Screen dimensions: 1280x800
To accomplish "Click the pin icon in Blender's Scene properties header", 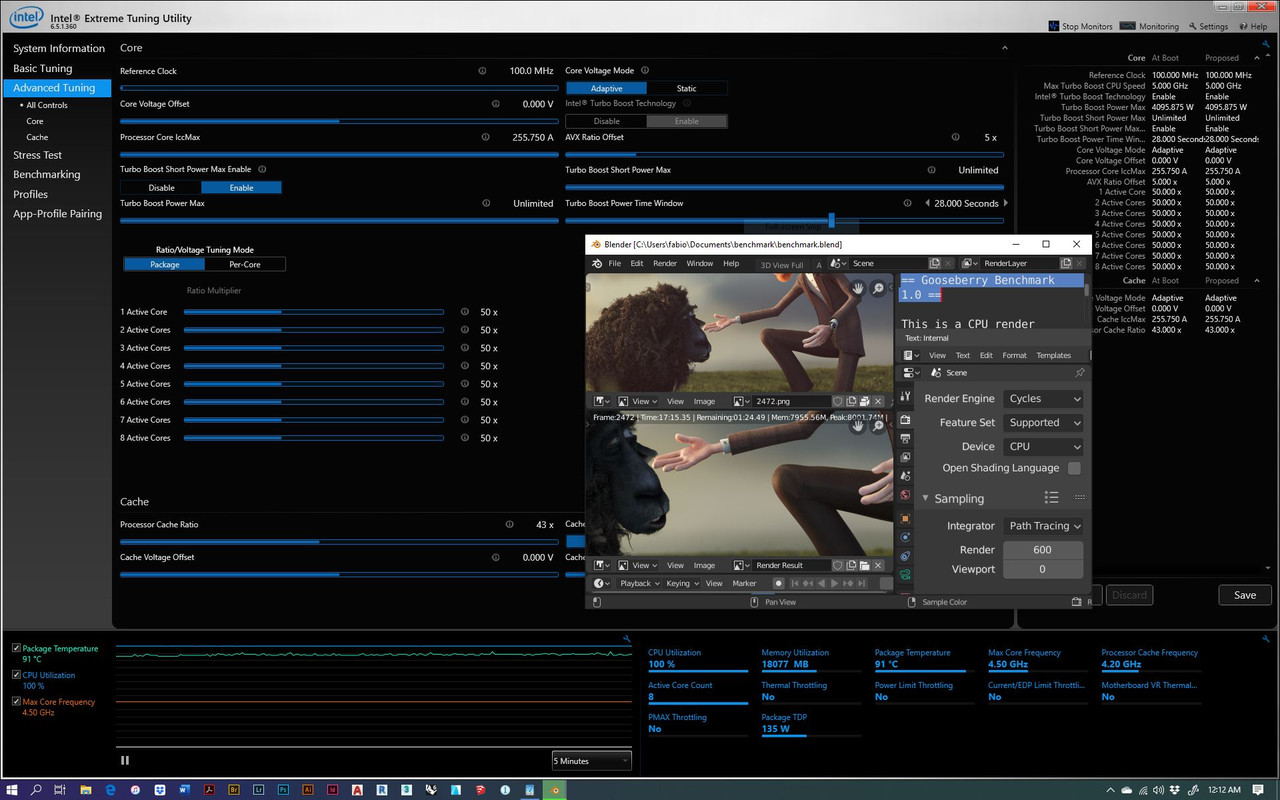I will point(1079,373).
